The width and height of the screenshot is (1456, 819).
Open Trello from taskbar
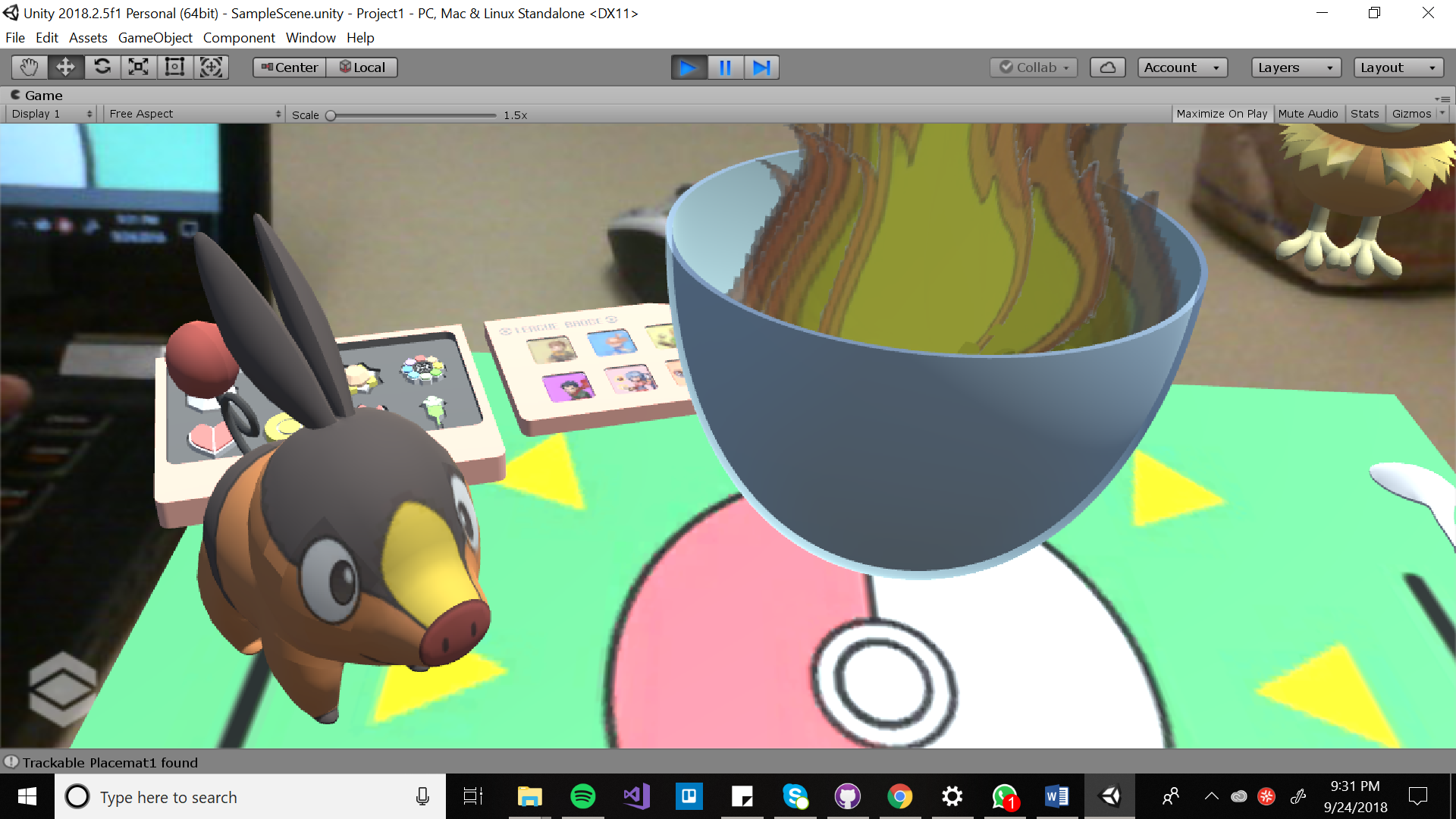689,796
